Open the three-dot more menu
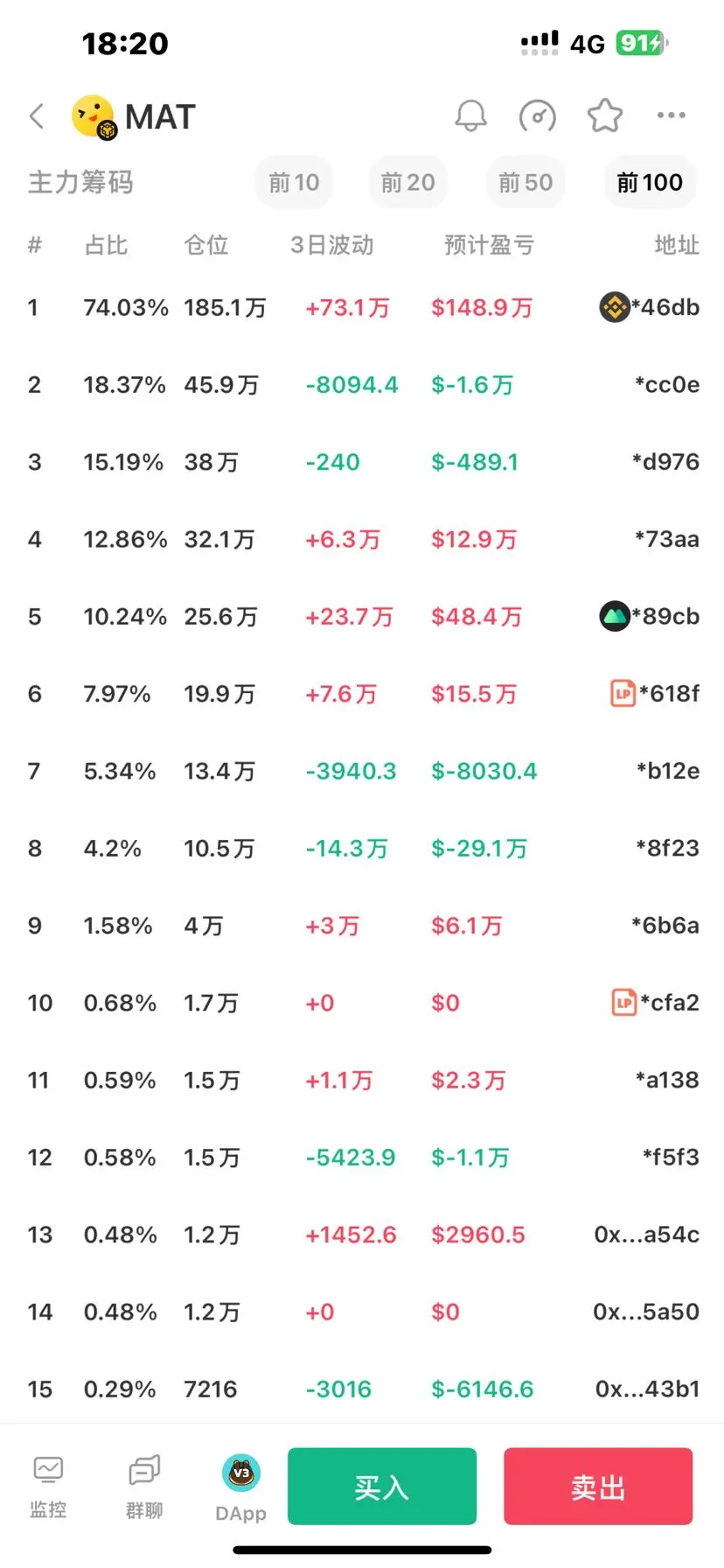Viewport: 724px width, 1568px height. (671, 115)
